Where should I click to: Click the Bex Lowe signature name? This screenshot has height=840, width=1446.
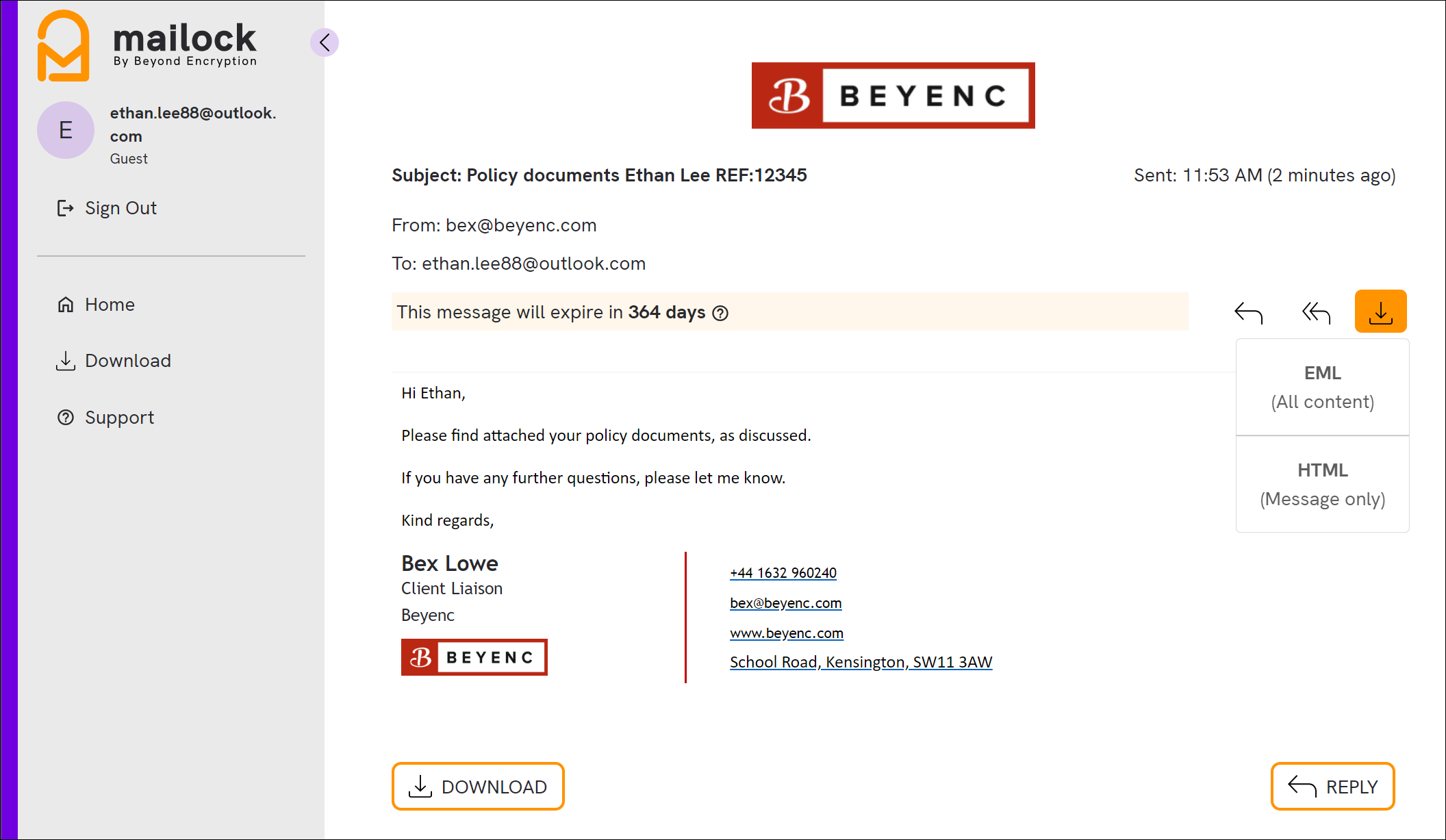[x=450, y=563]
